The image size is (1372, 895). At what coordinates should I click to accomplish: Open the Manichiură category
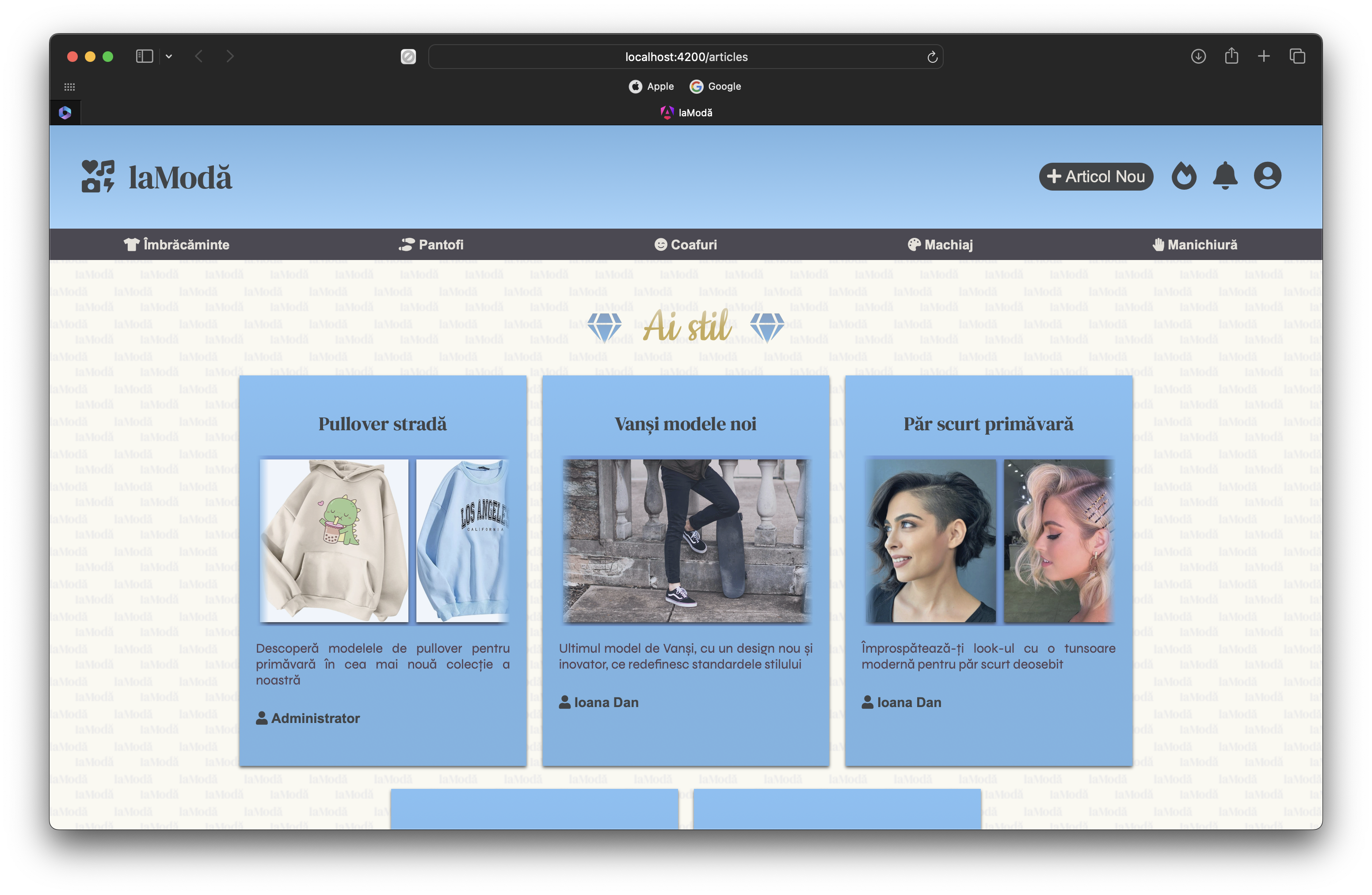1194,245
